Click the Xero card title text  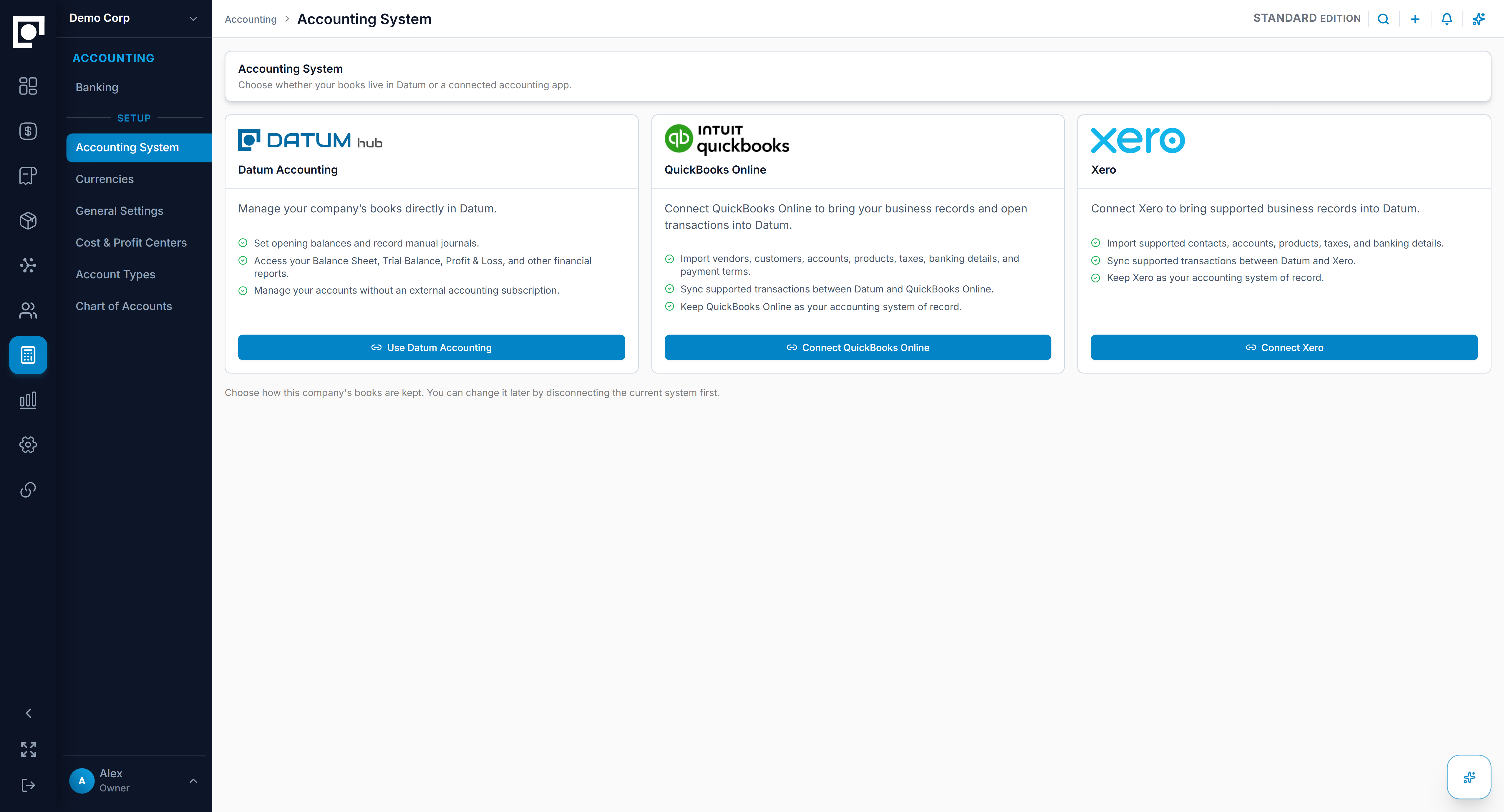(1103, 170)
